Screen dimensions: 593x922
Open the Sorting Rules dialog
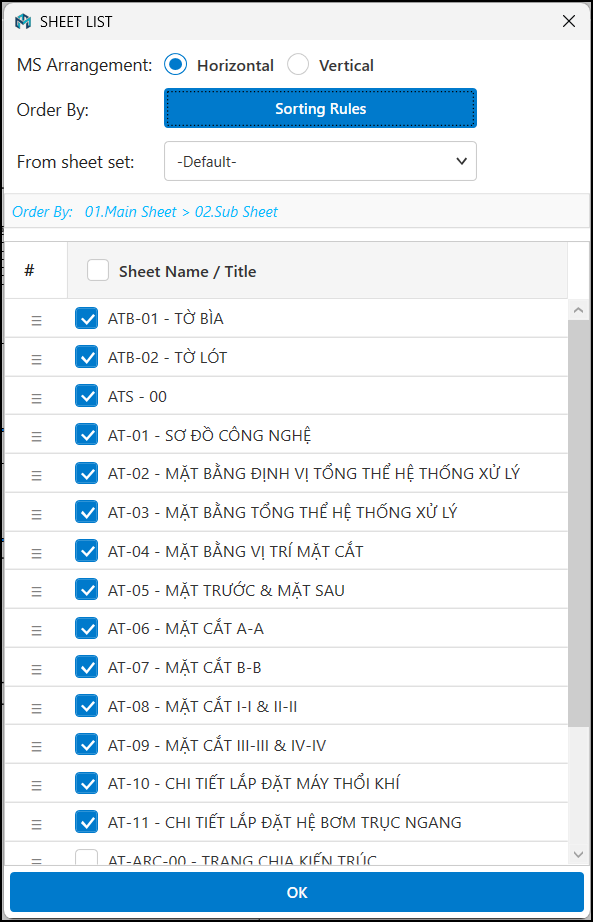320,108
